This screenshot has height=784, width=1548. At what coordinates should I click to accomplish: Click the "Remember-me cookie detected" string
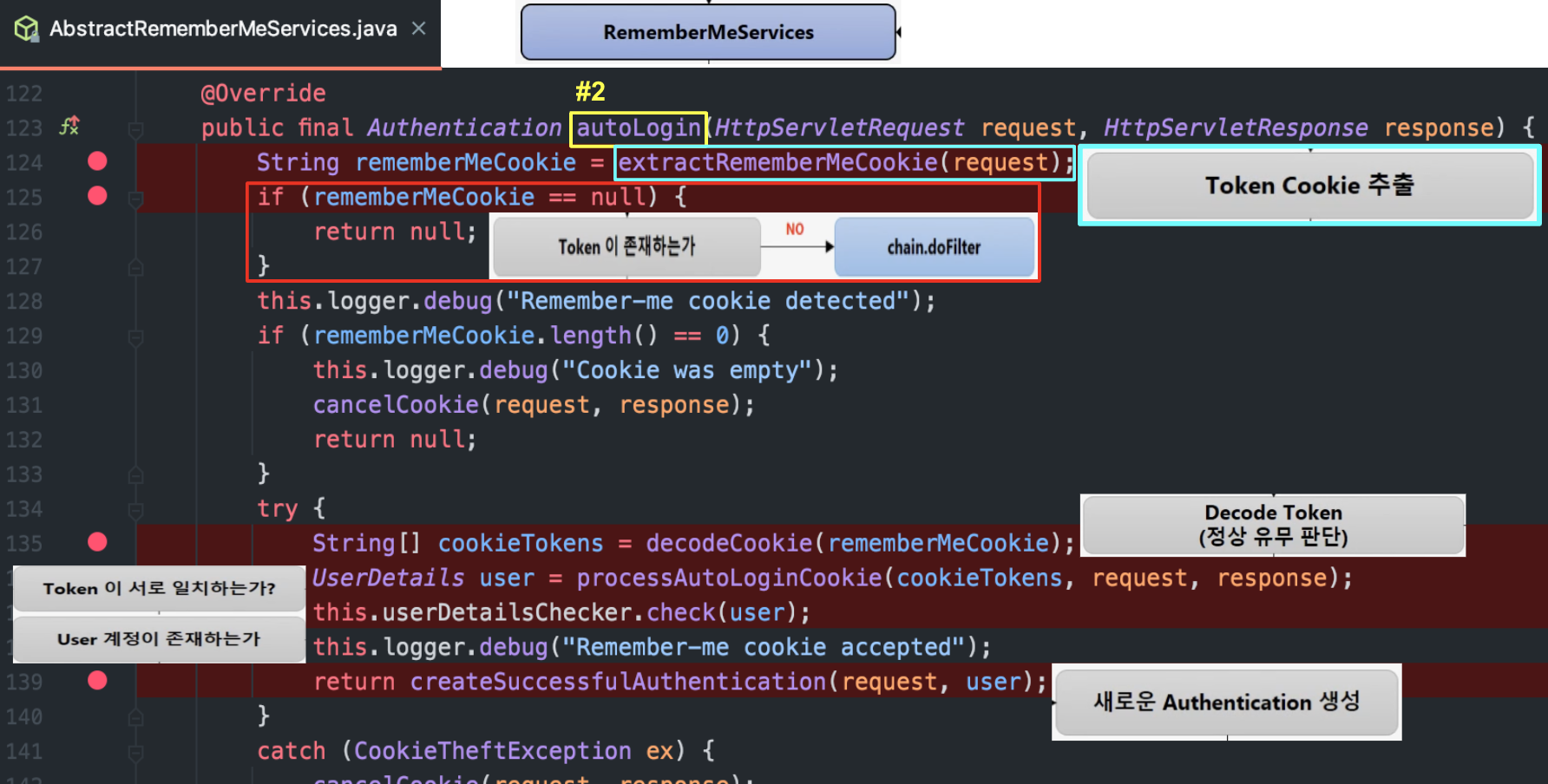708,301
